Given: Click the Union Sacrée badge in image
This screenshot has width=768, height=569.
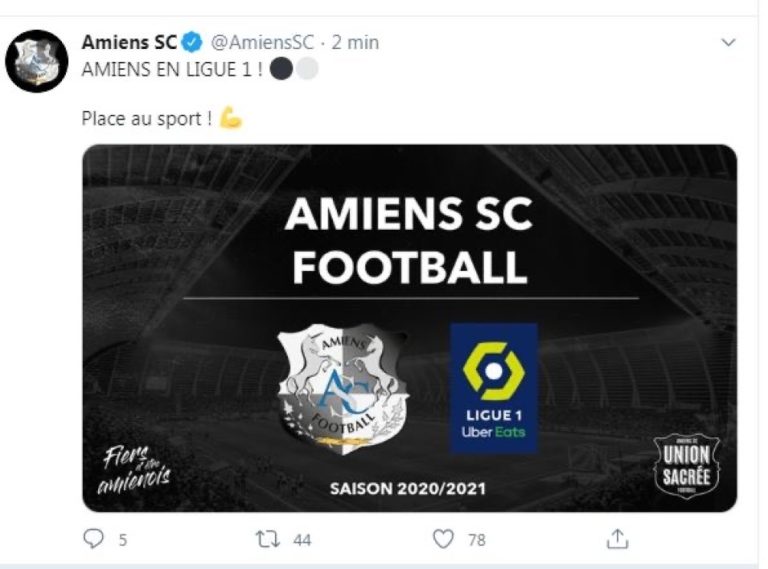Looking at the screenshot, I should (x=686, y=466).
